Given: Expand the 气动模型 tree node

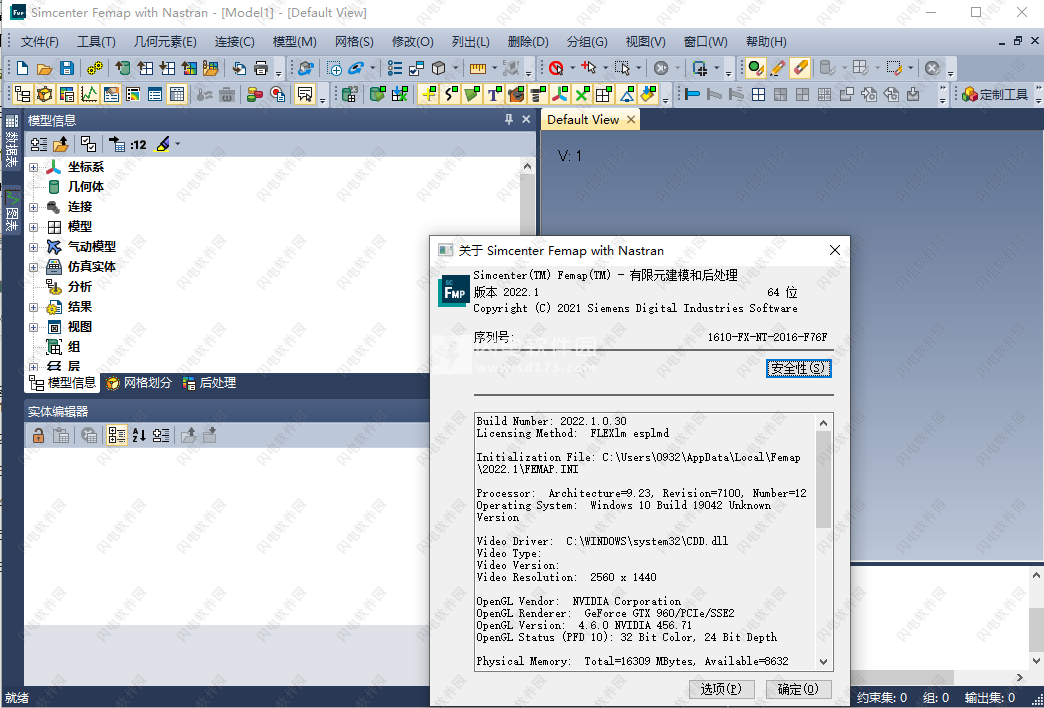Looking at the screenshot, I should [x=33, y=247].
